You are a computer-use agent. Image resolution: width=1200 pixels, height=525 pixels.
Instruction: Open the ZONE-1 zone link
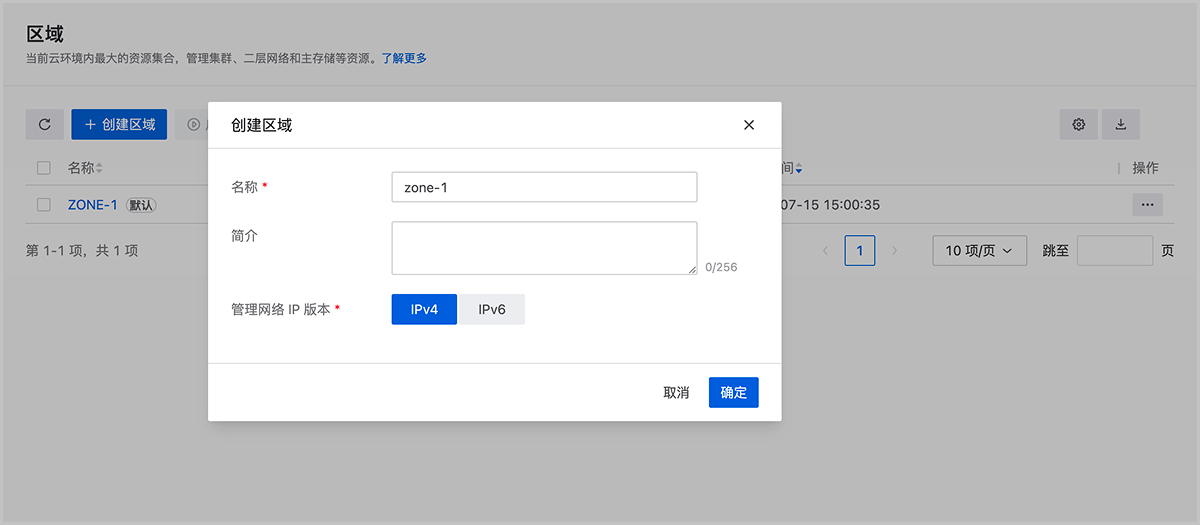coord(93,205)
